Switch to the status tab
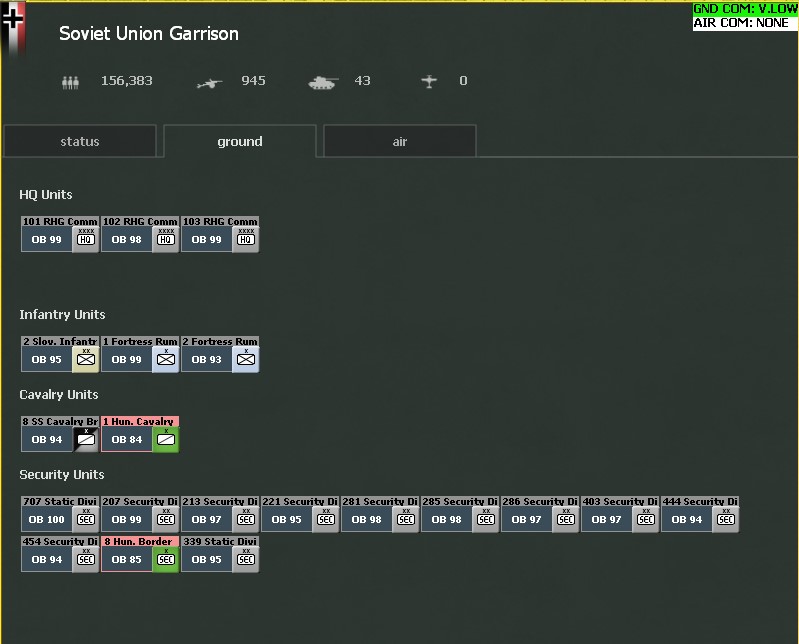This screenshot has width=799, height=644. point(80,141)
